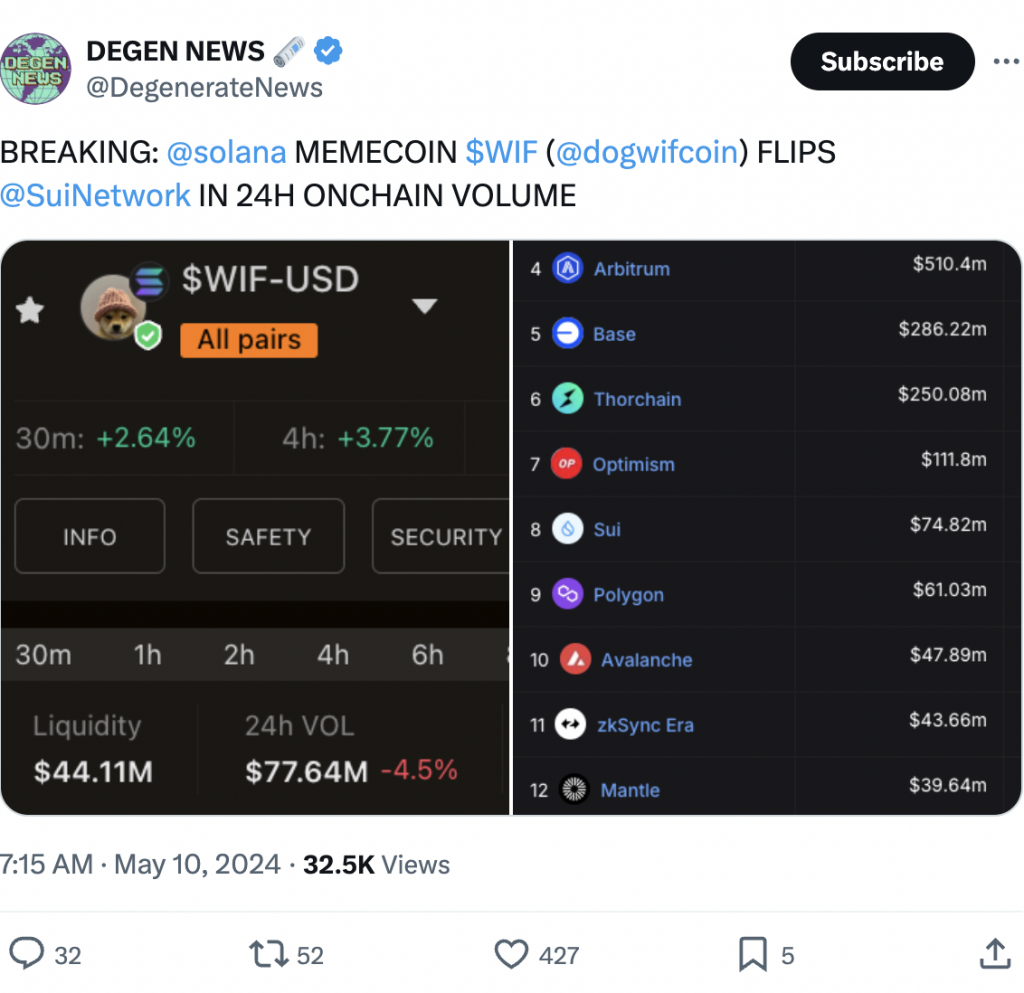
Task: Click the All pairs orange label
Action: click(x=249, y=340)
